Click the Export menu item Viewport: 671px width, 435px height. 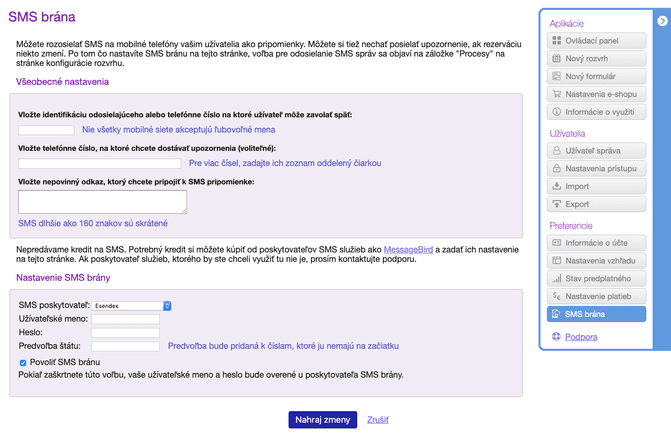(596, 204)
